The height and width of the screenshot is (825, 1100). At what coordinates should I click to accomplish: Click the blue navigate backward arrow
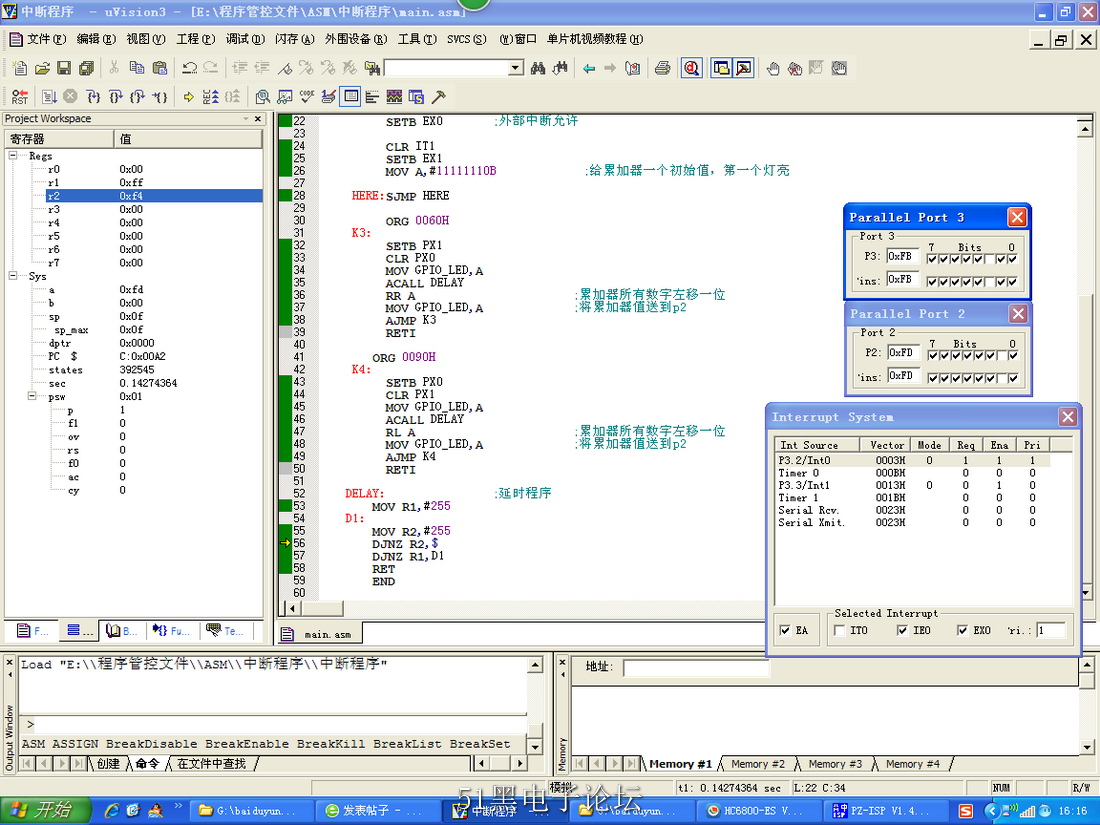coord(589,68)
